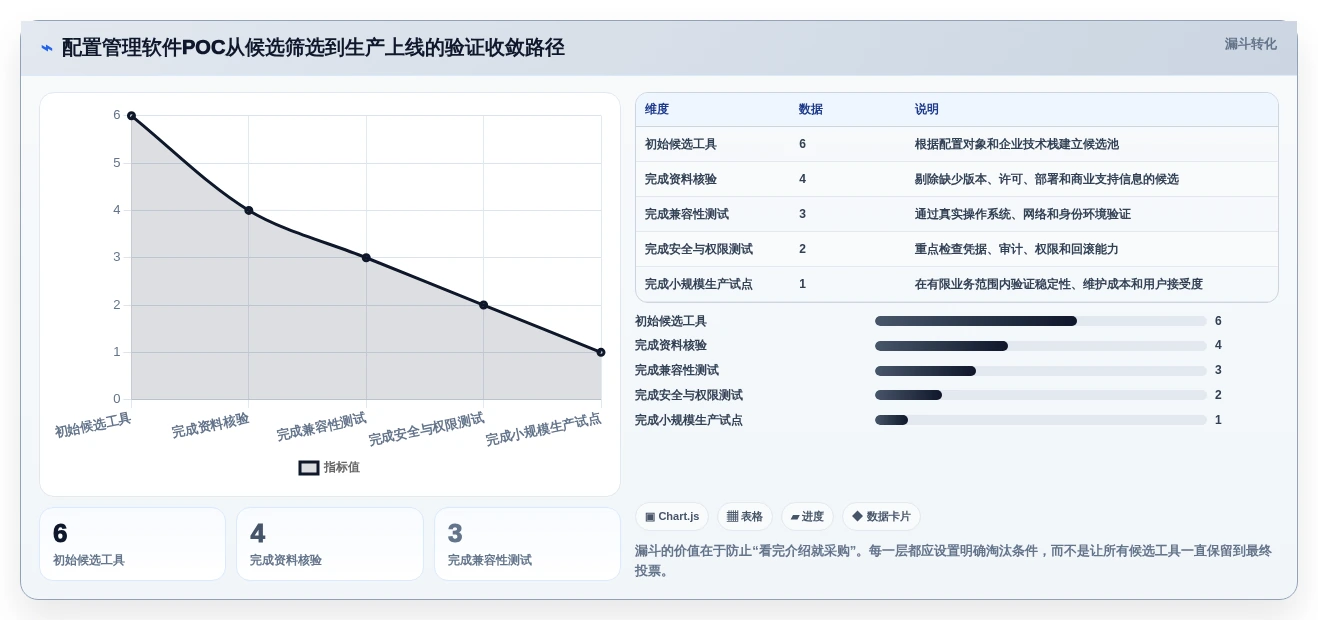Screen dimensions: 1318x620
Task: Click the 完成小规模生产试点 progress bar
Action: [1041, 420]
